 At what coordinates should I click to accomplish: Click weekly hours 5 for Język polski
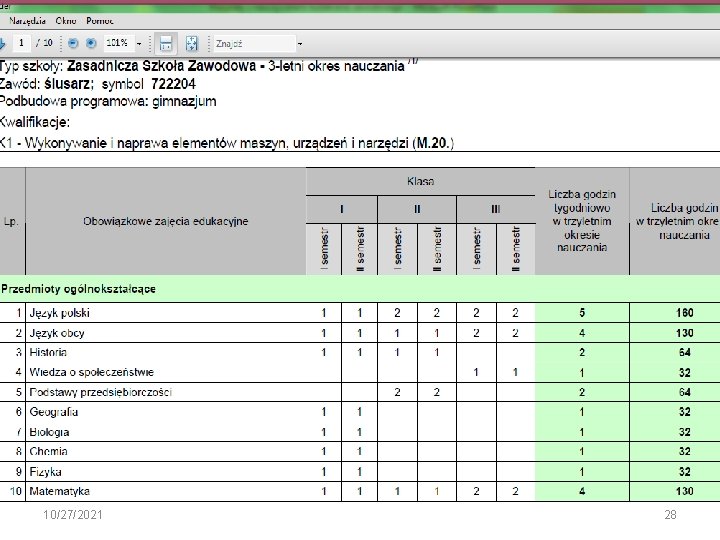(x=582, y=313)
